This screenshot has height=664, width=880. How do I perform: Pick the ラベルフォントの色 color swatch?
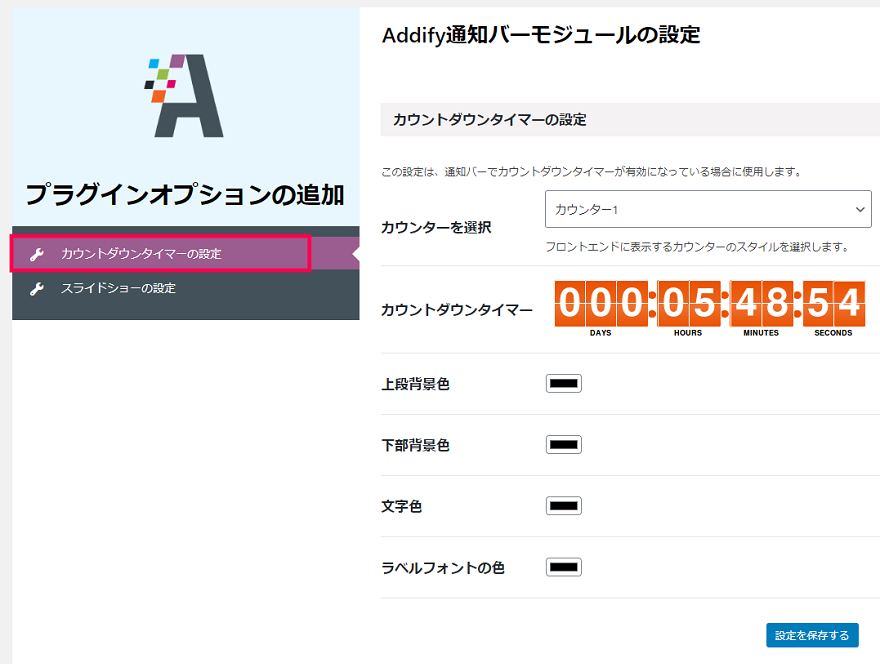[563, 567]
